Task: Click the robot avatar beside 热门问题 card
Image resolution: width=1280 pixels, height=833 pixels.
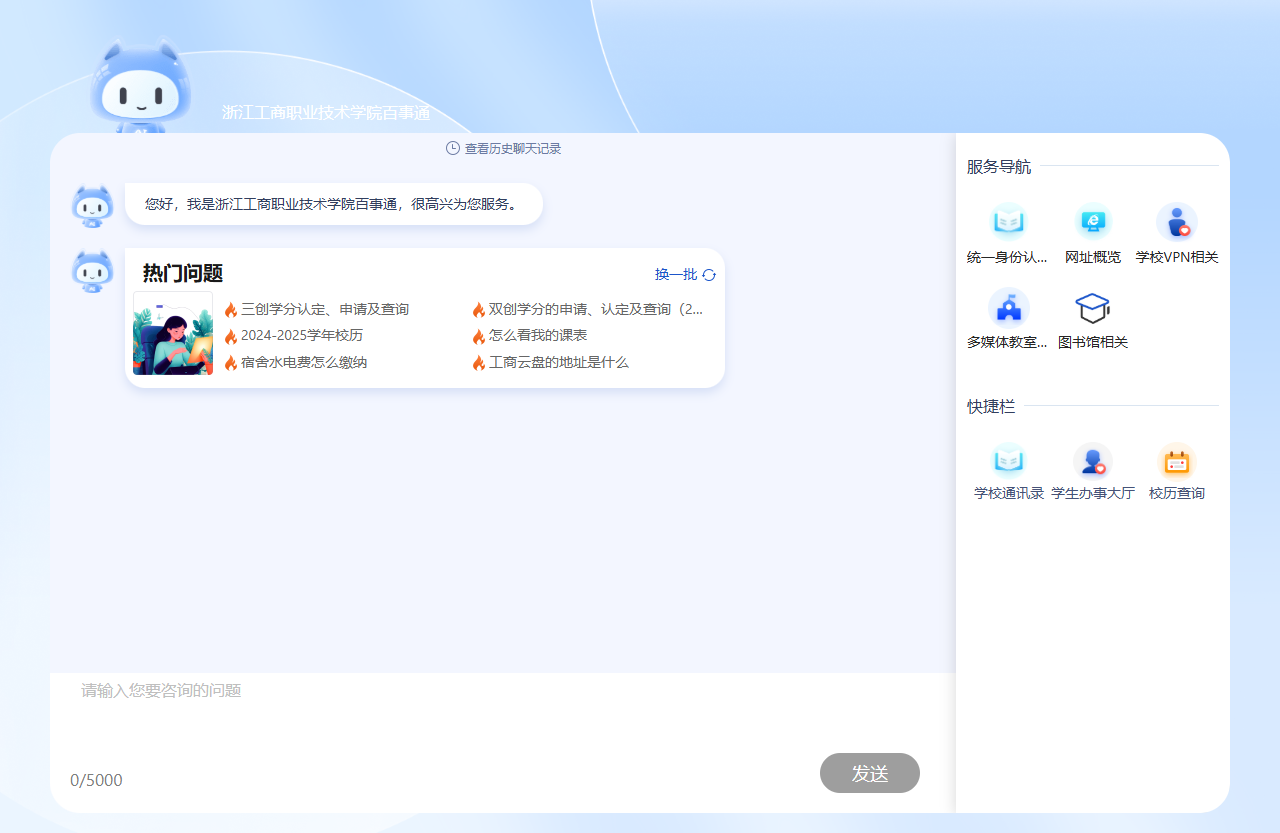Action: tap(92, 271)
